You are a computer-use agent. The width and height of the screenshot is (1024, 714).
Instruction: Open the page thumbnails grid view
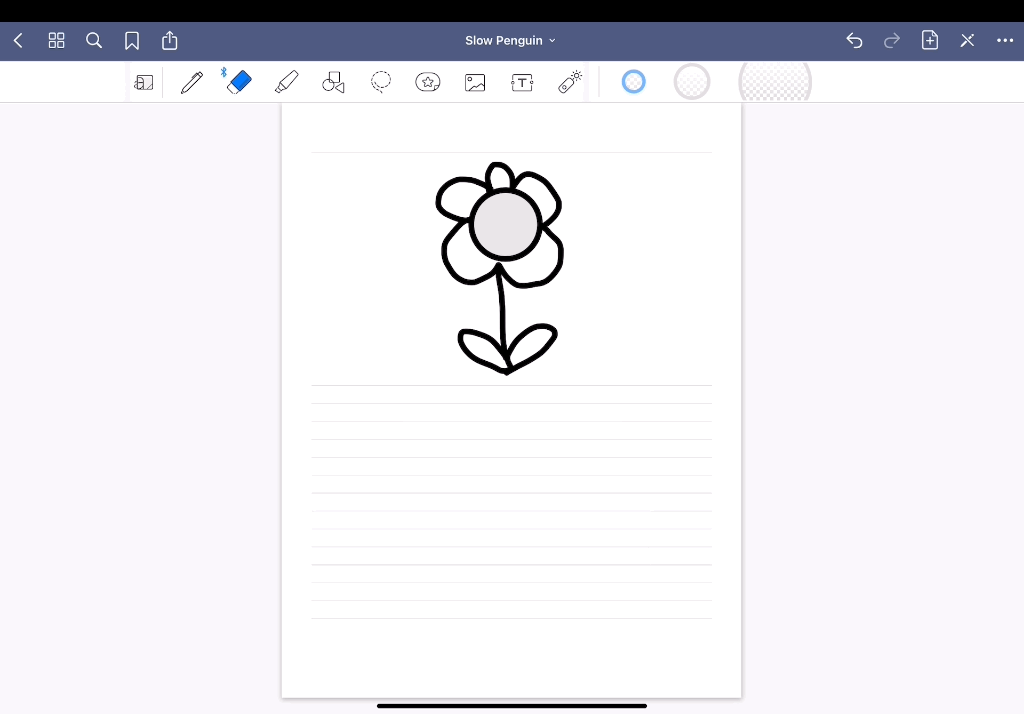click(x=56, y=41)
